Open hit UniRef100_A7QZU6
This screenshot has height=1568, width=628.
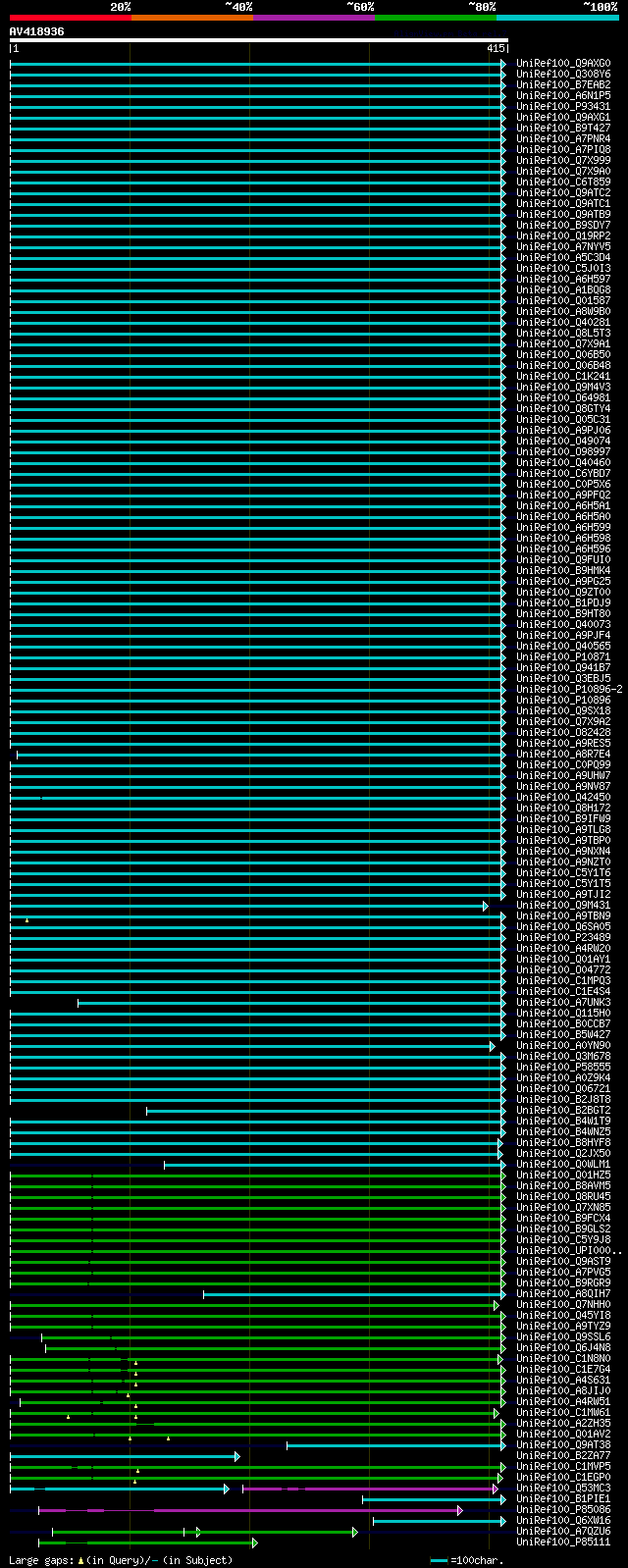563,1532
